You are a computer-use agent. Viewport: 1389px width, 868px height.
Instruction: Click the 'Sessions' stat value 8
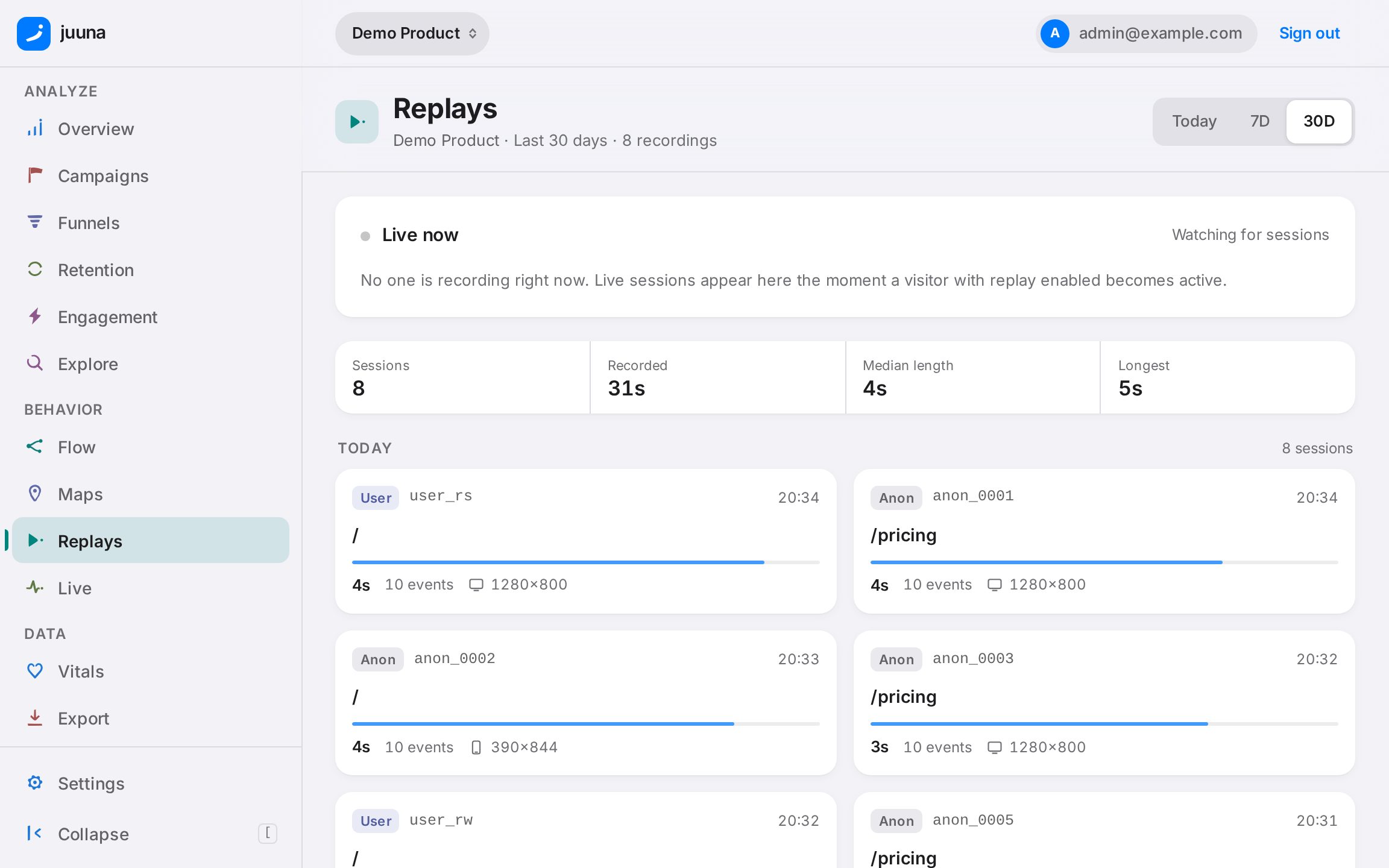(x=359, y=388)
